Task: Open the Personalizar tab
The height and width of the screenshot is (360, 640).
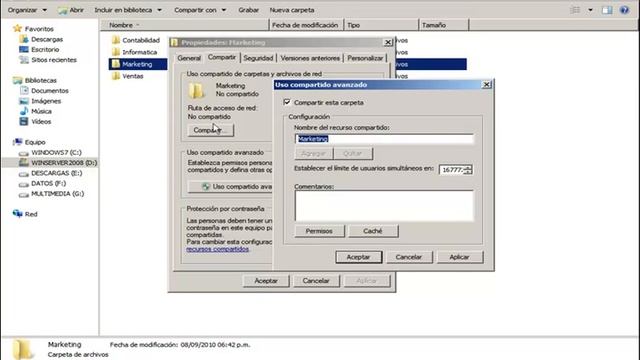Action: (365, 58)
